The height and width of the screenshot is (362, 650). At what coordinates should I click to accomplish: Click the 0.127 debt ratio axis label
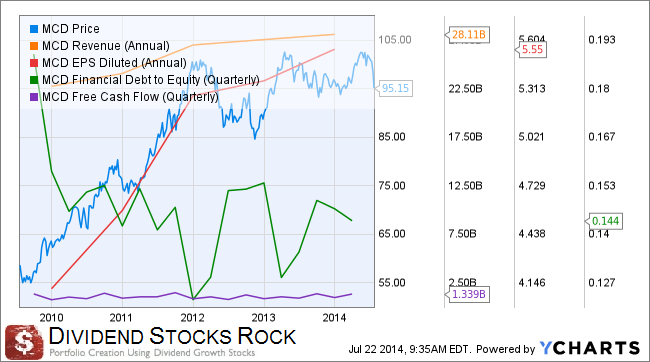[601, 283]
